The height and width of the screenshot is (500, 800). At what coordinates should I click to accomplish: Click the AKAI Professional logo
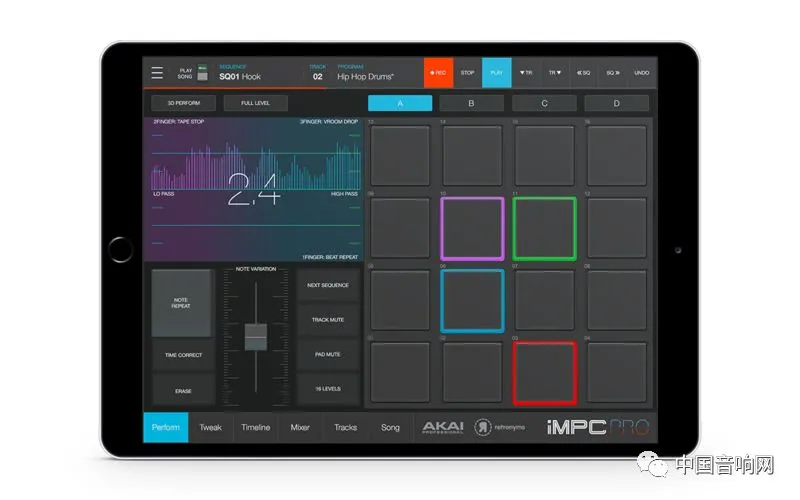click(443, 428)
